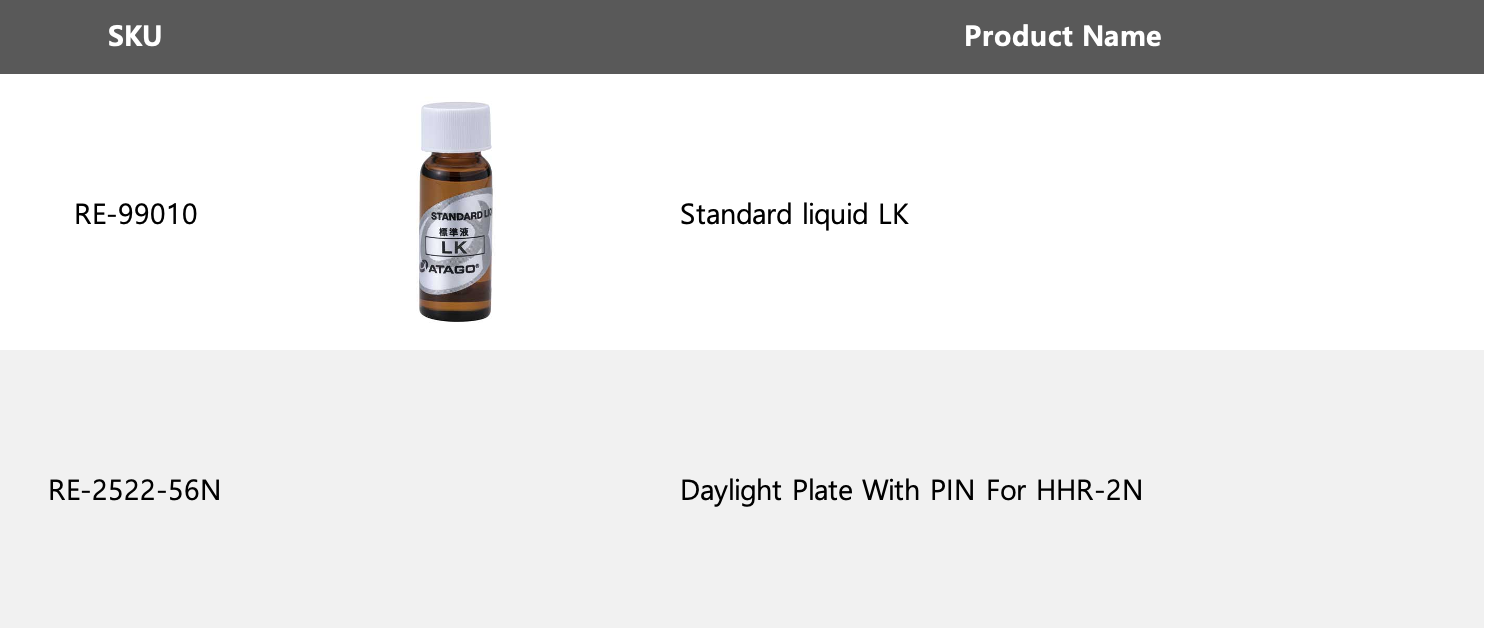Click the empty image cell in RE-2522-56N row
The width and height of the screenshot is (1488, 628).
[x=455, y=491]
